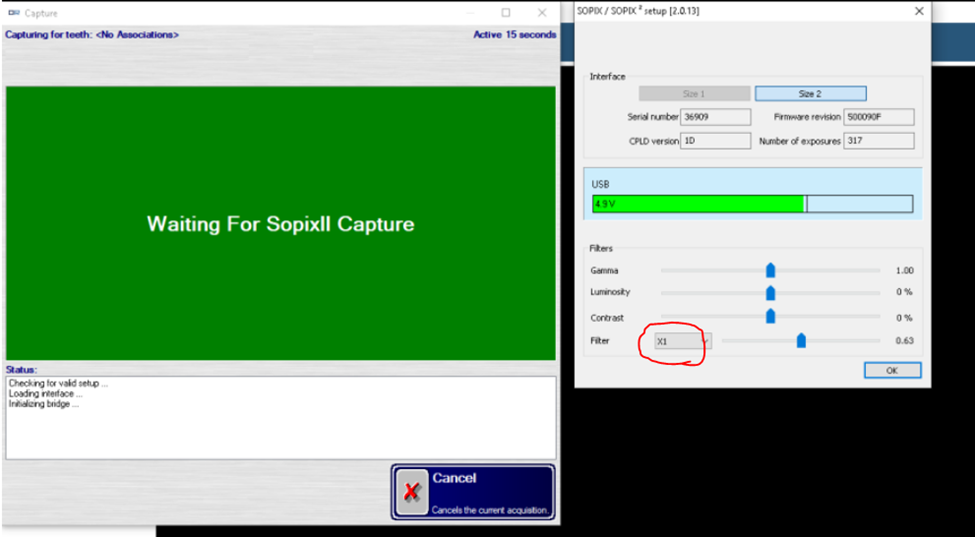Click the Luminosity value 0 %
Image resolution: width=975 pixels, height=537 pixels.
905,292
